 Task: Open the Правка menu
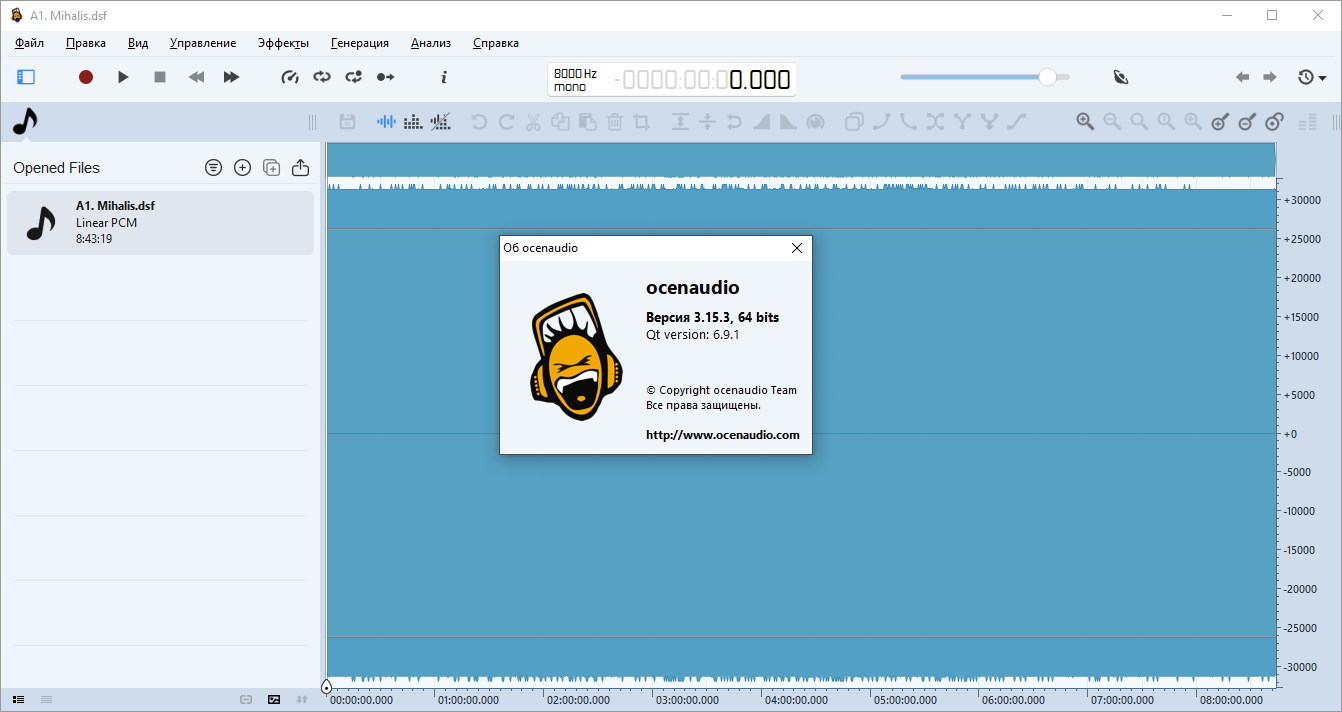[86, 43]
